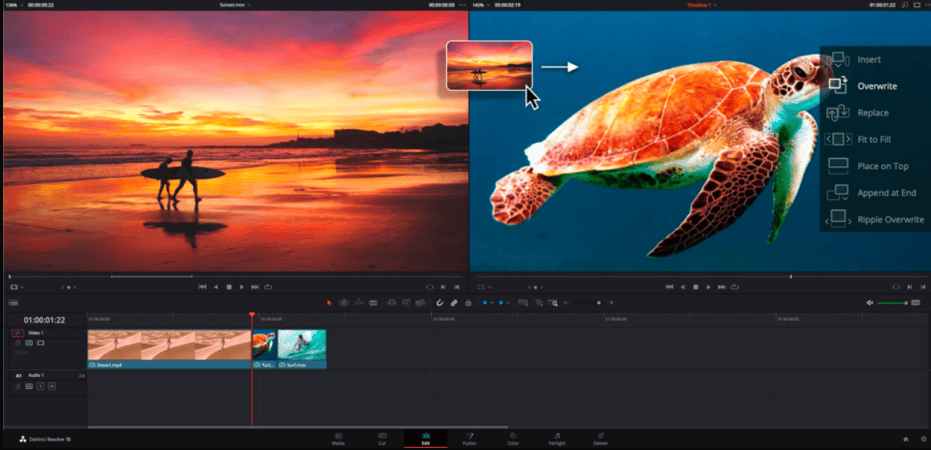931x450 pixels.
Task: Toggle the Linked Selection chain icon
Action: 453,302
